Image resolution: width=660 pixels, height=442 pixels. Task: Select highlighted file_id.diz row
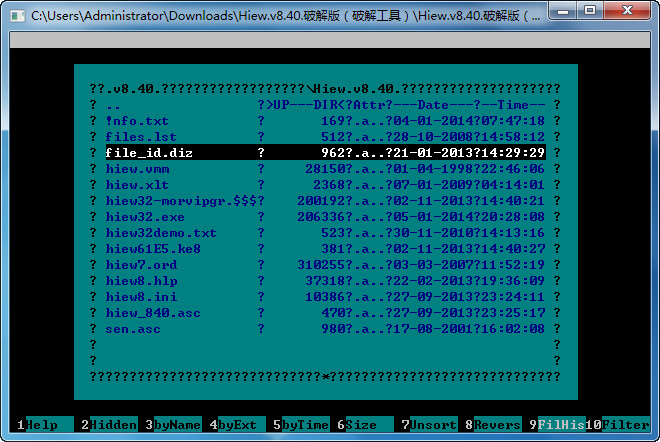pos(325,152)
